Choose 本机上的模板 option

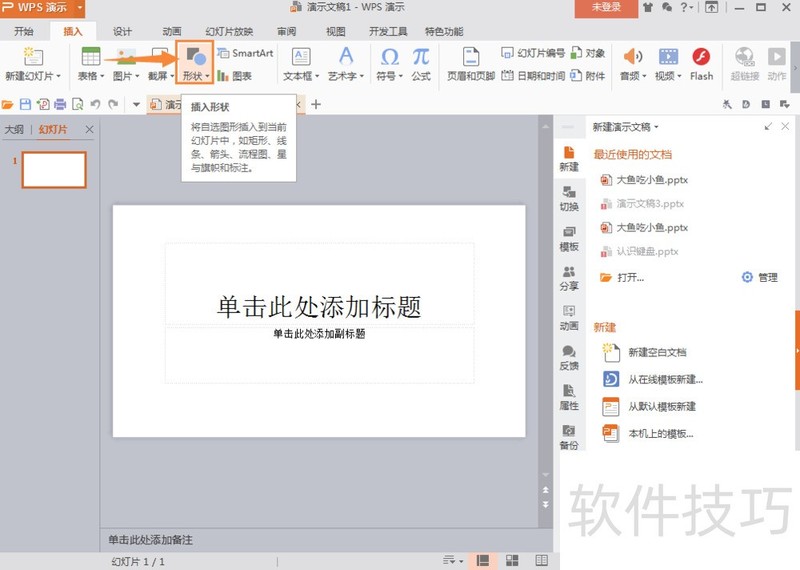point(648,434)
